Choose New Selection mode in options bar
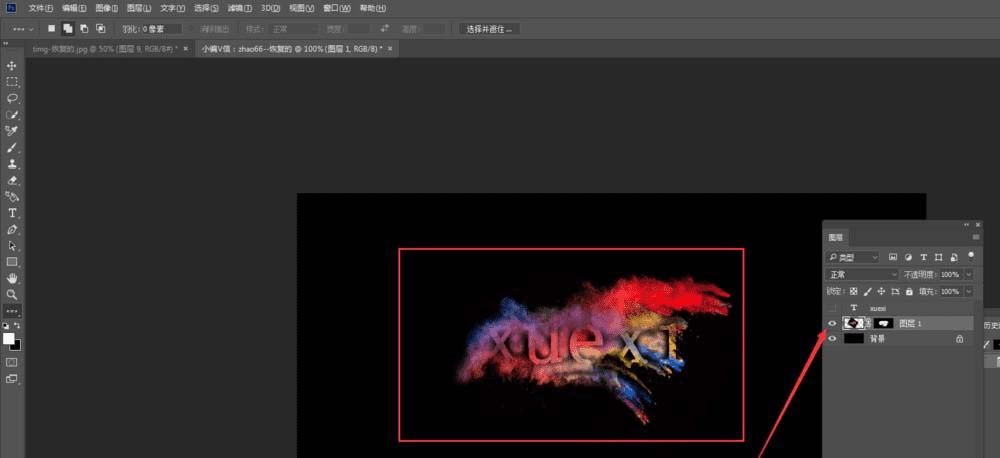This screenshot has width=1000, height=458. point(52,29)
